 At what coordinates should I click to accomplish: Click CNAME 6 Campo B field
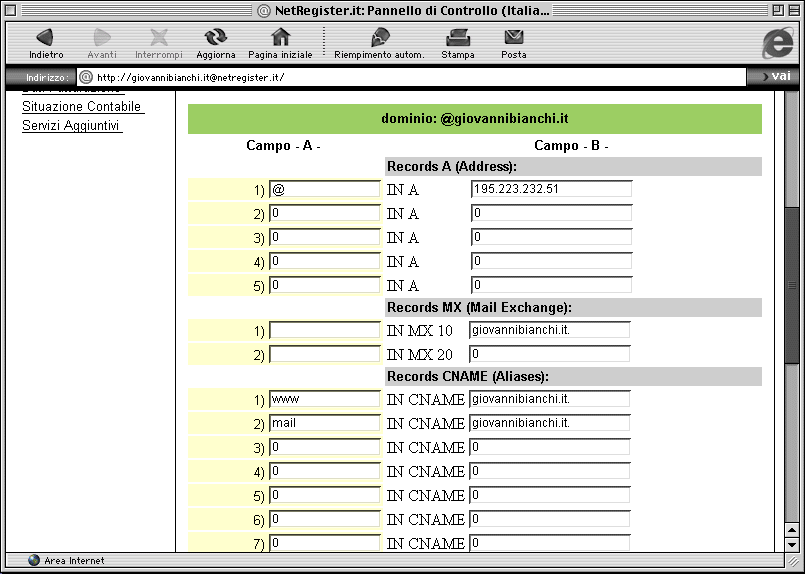click(550, 520)
